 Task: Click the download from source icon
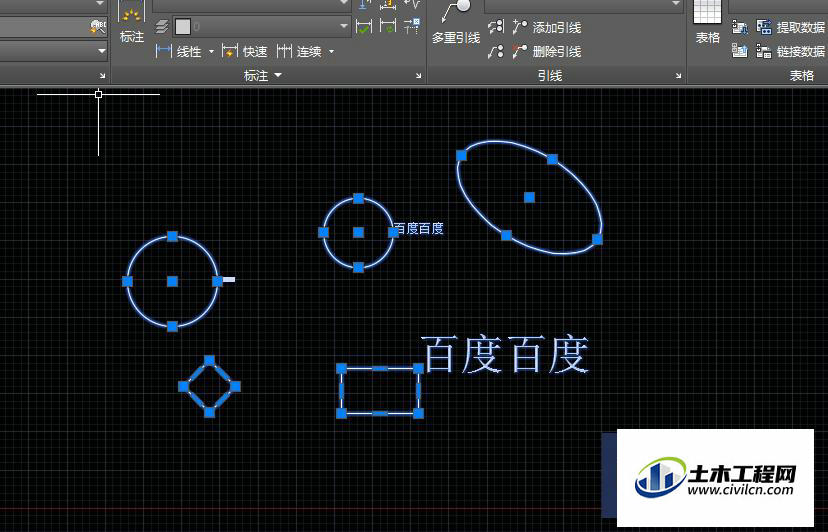click(x=740, y=27)
